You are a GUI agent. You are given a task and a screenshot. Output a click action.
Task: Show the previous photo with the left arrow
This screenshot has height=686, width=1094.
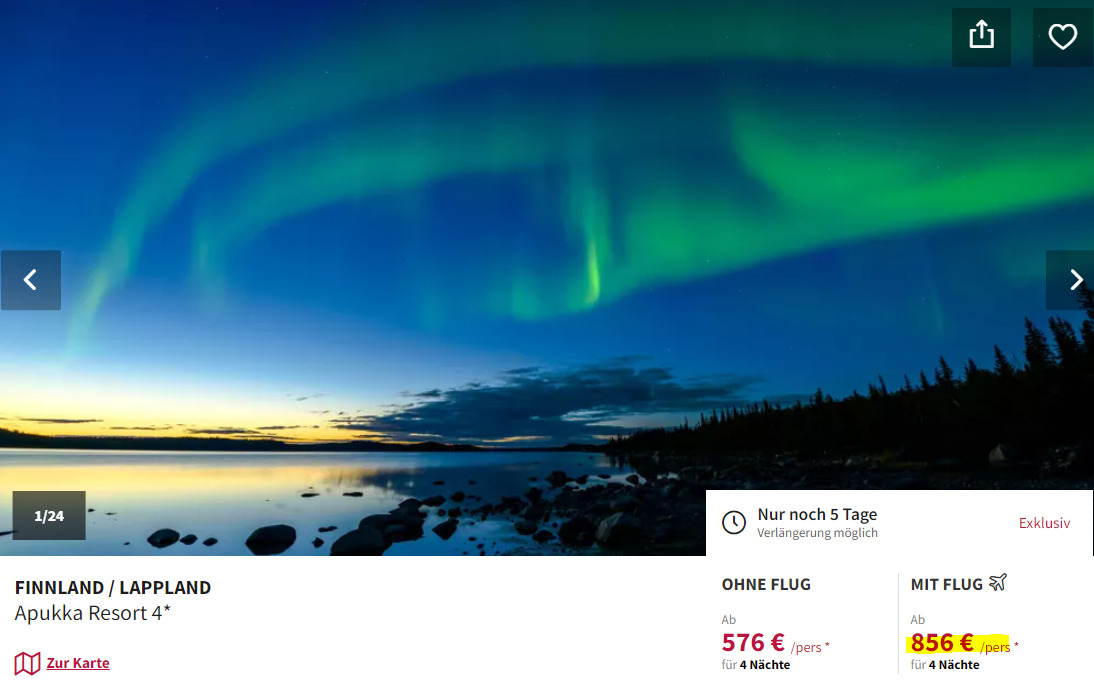31,280
